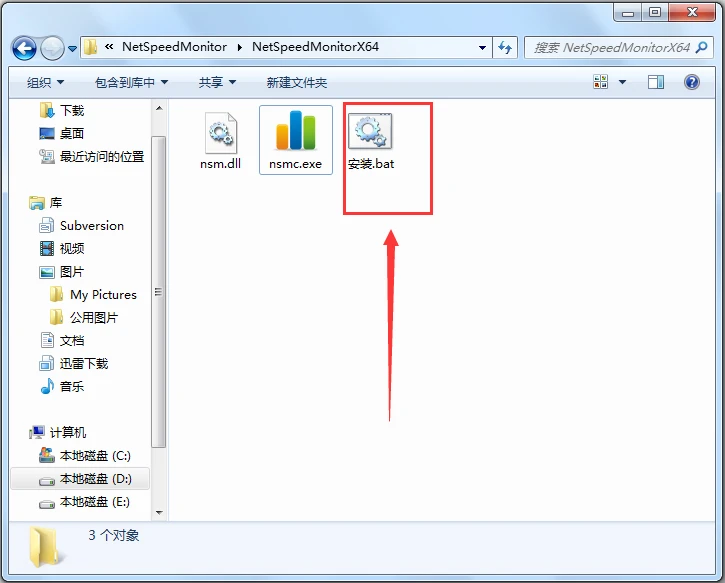Click the 桌面 desktop icon in sidebar
This screenshot has height=583, width=725.
tap(47, 134)
